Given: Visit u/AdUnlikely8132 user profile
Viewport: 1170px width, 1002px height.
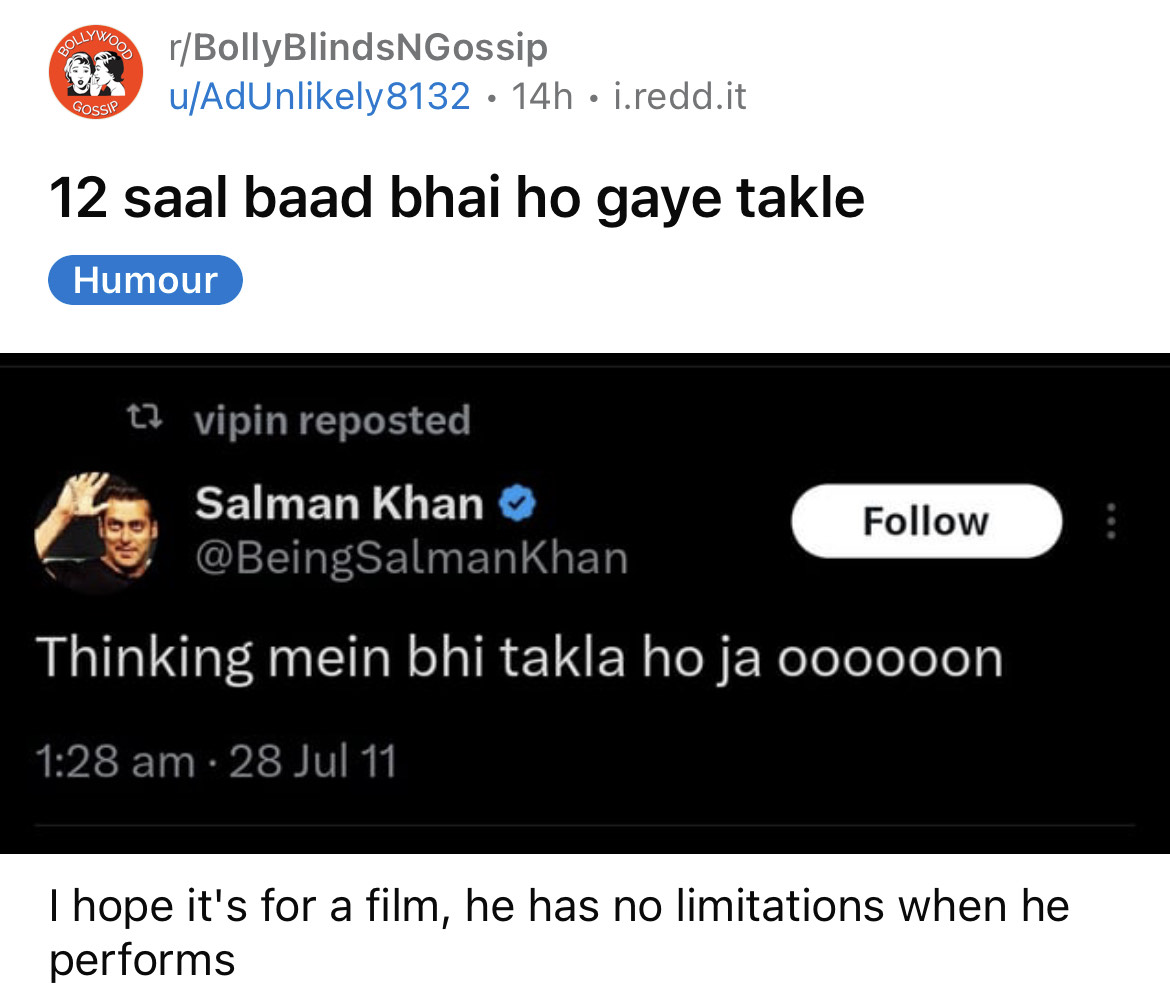Looking at the screenshot, I should [319, 96].
